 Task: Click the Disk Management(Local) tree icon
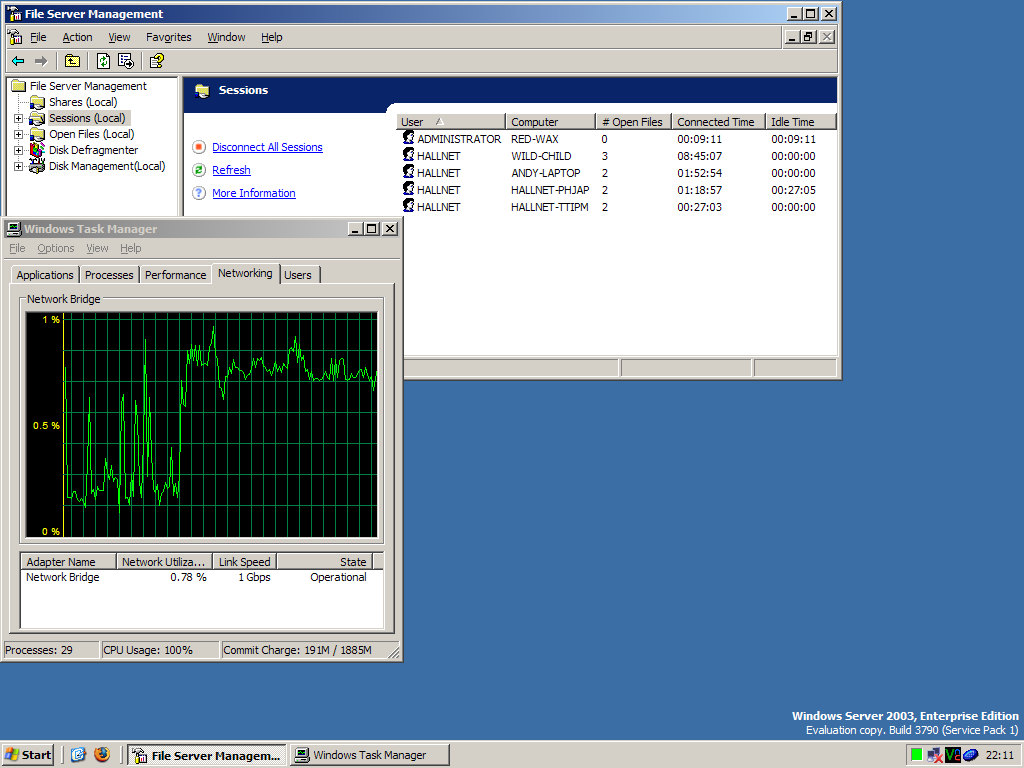37,166
